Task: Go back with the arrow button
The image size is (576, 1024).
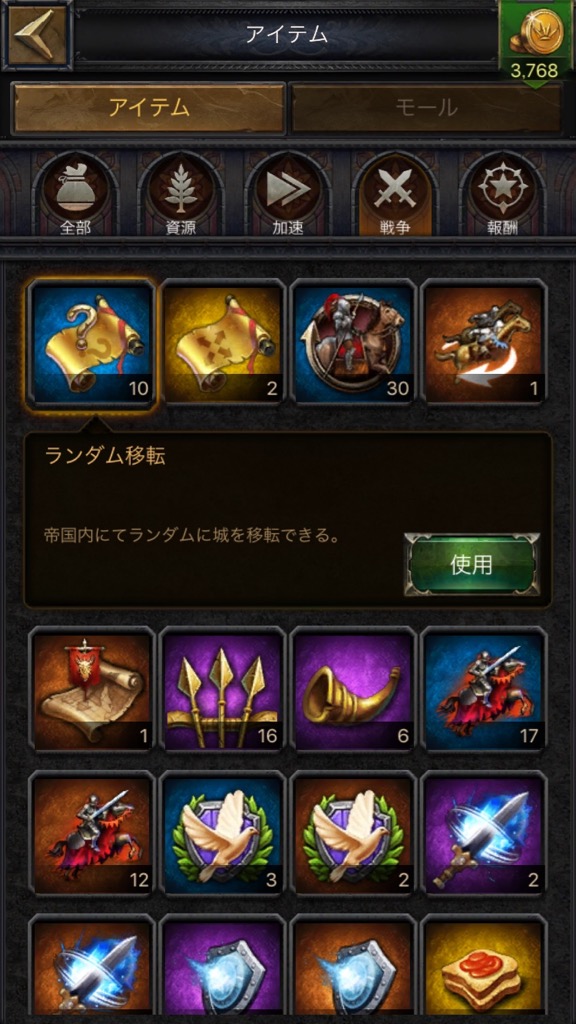Action: pyautogui.click(x=37, y=35)
